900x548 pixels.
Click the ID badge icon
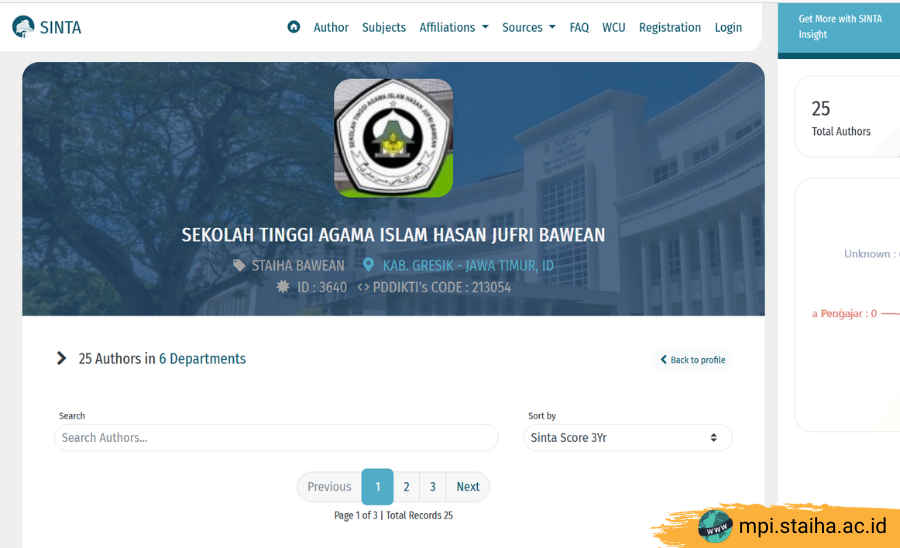point(283,287)
